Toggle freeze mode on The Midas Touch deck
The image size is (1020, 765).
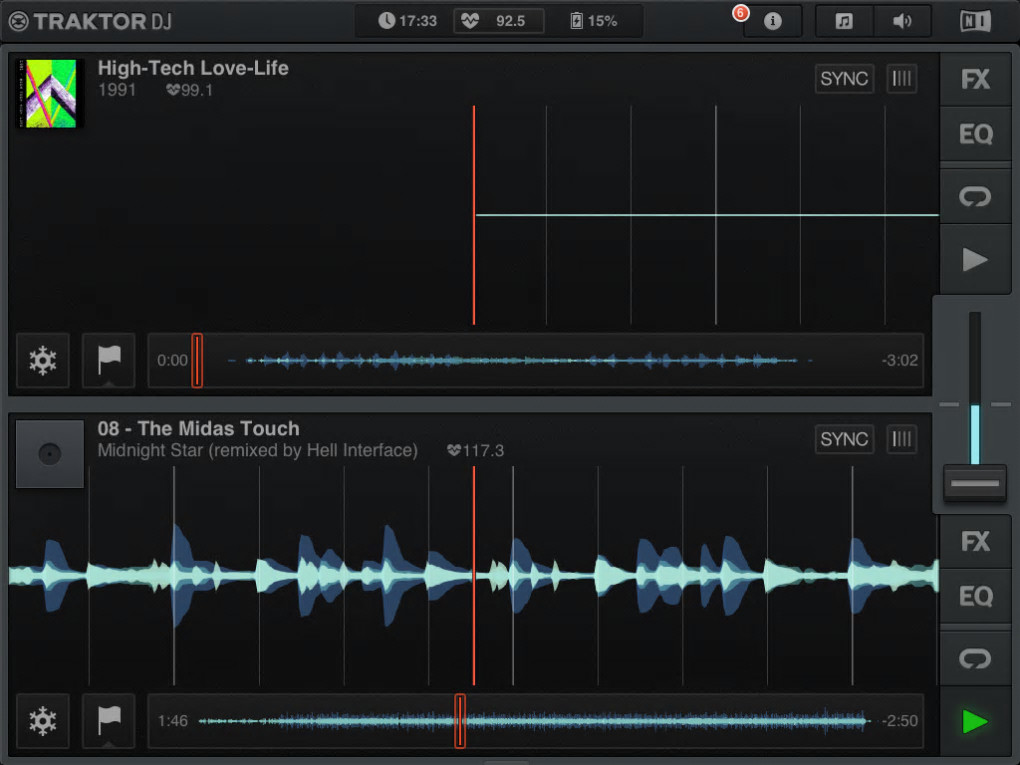[x=43, y=721]
